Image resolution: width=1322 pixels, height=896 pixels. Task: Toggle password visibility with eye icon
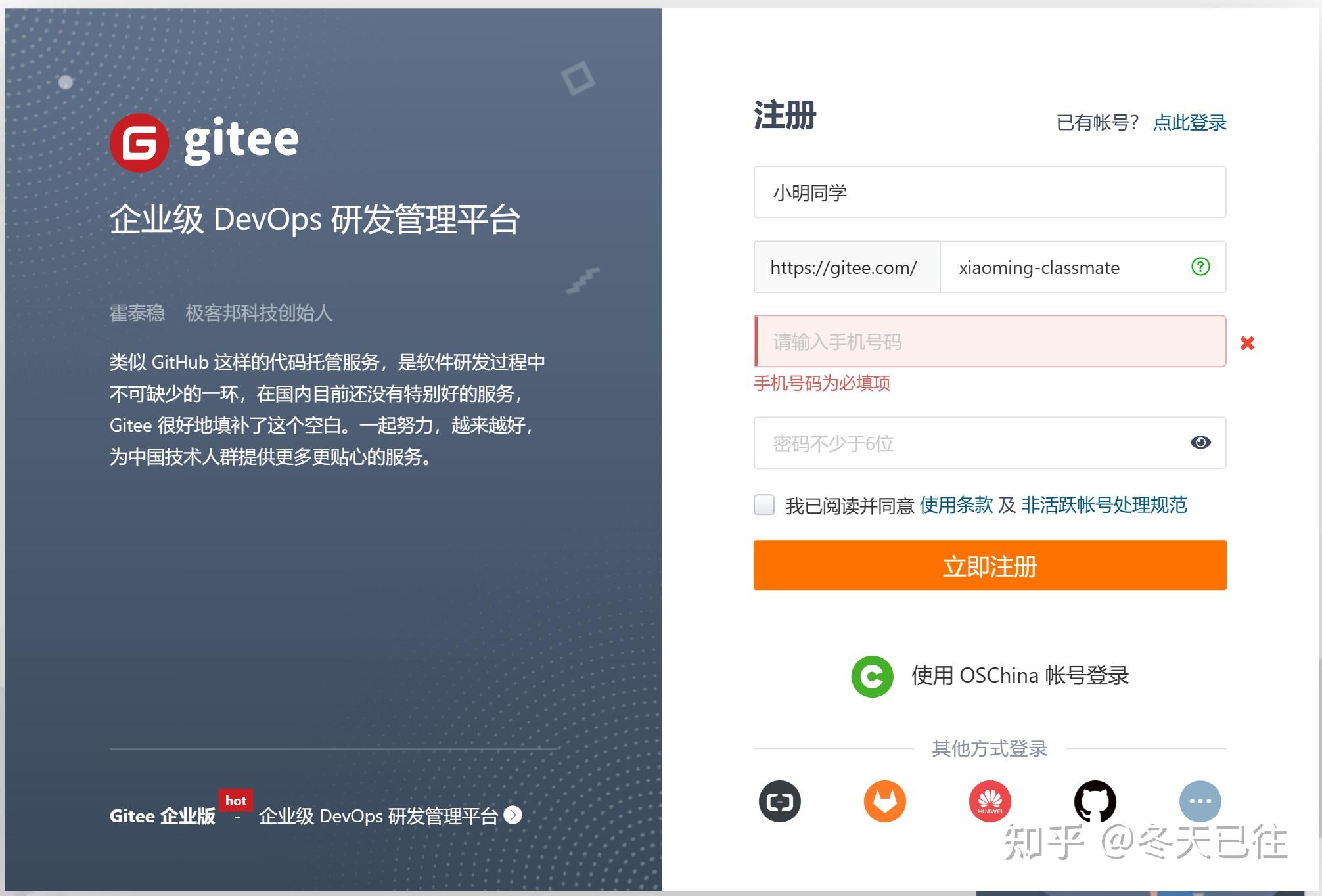coord(1200,443)
